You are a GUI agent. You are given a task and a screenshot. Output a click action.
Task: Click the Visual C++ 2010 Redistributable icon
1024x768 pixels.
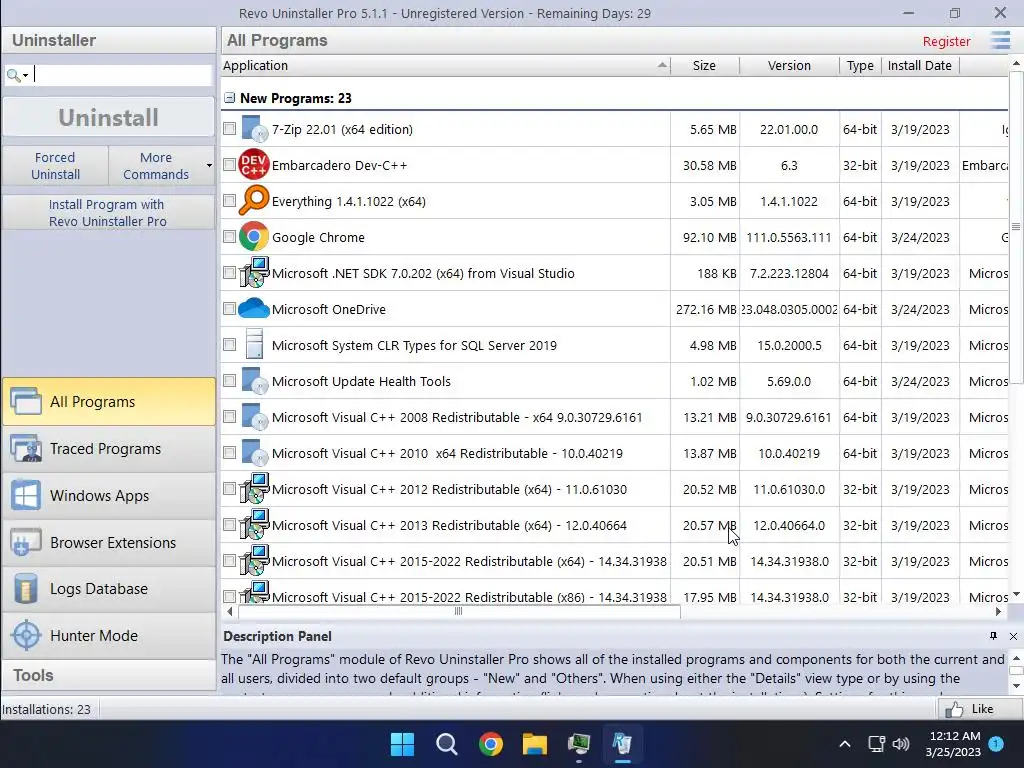(254, 453)
